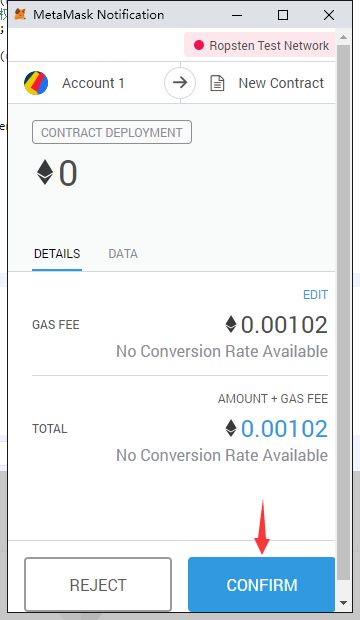
Task: Select the Account 1 sender name
Action: pos(93,83)
